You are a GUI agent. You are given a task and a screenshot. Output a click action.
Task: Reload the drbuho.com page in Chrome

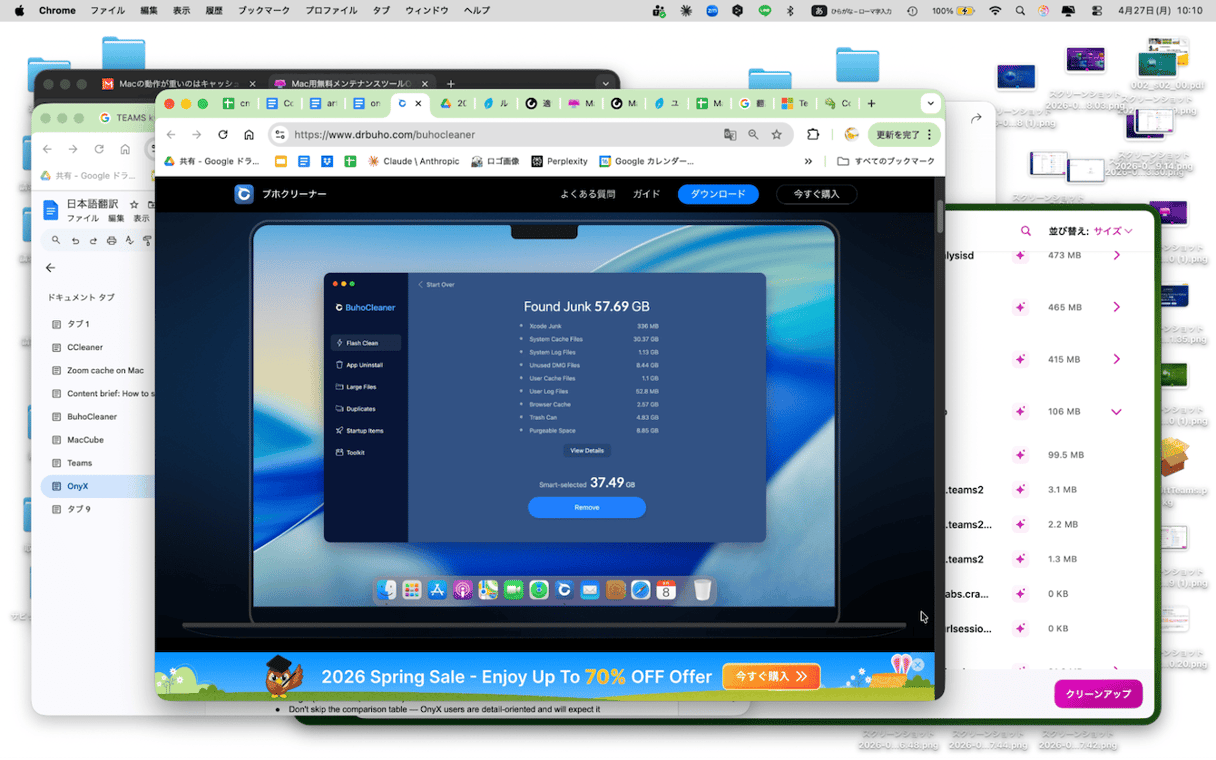point(223,134)
